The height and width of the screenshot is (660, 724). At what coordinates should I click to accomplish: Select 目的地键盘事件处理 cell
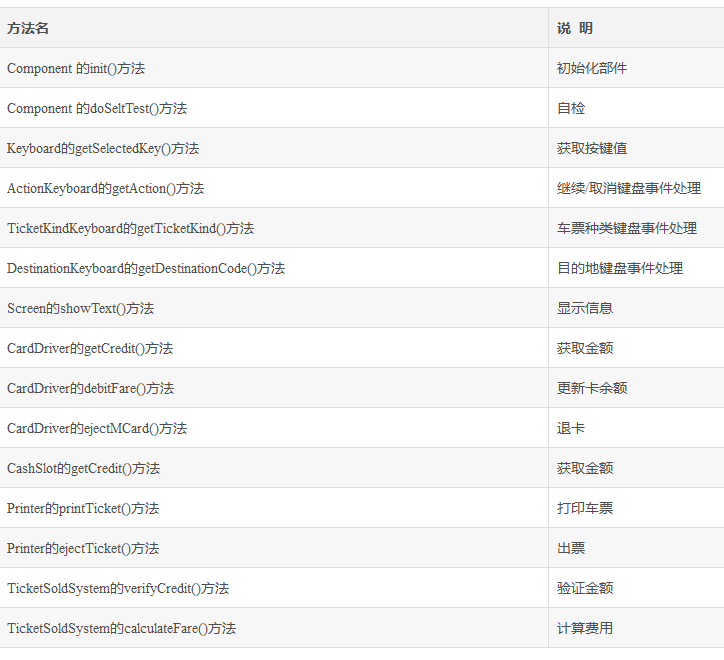(x=636, y=268)
